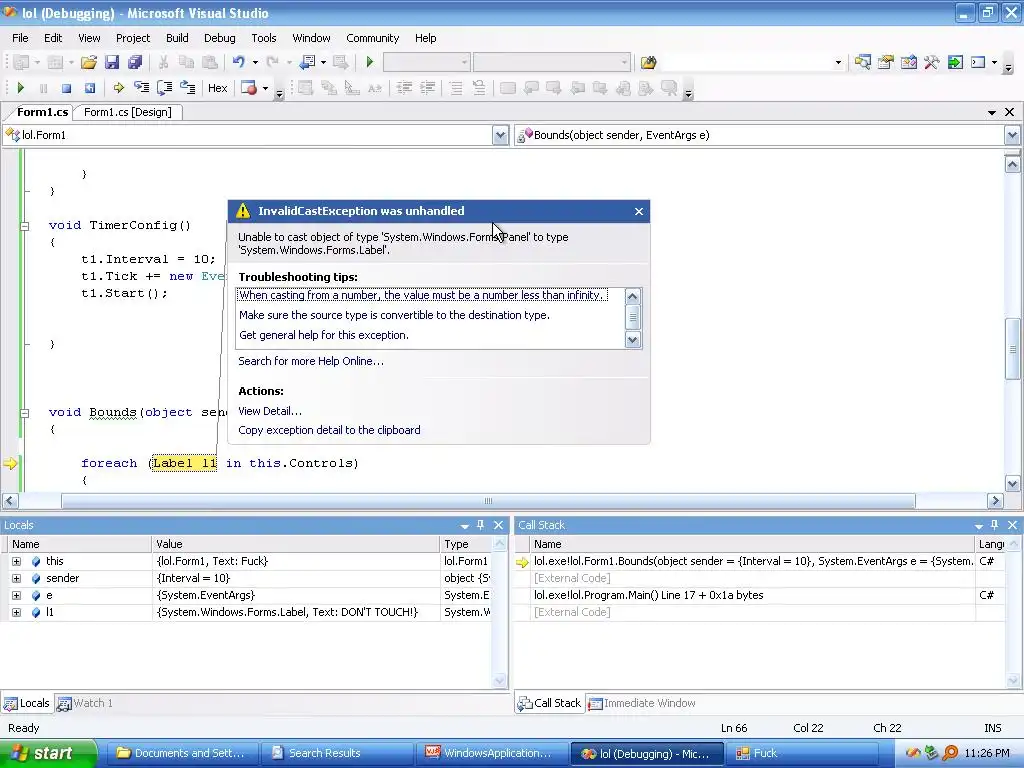This screenshot has width=1024, height=768.
Task: Pin the Locals panel with pushpin icon
Action: click(481, 525)
